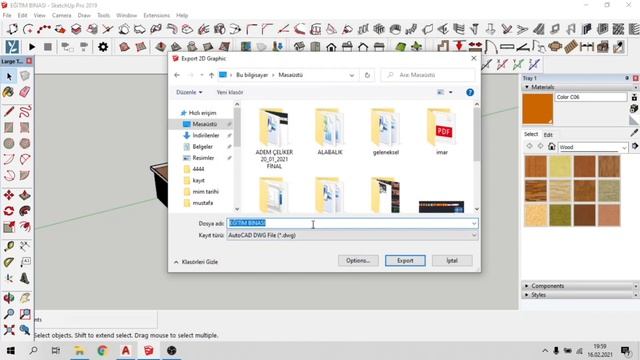Activate the Line pencil tool

click(x=9, y=111)
